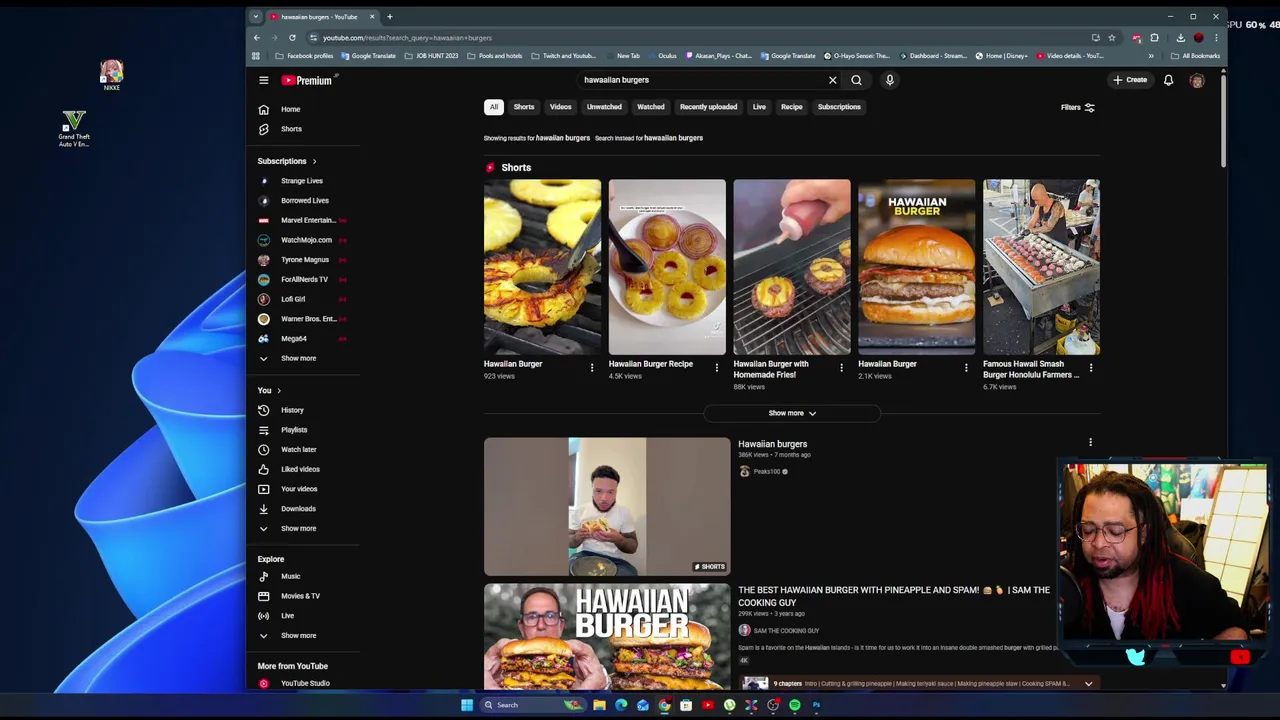Select the Watched filter chip
This screenshot has width=1280, height=720.
click(x=651, y=107)
